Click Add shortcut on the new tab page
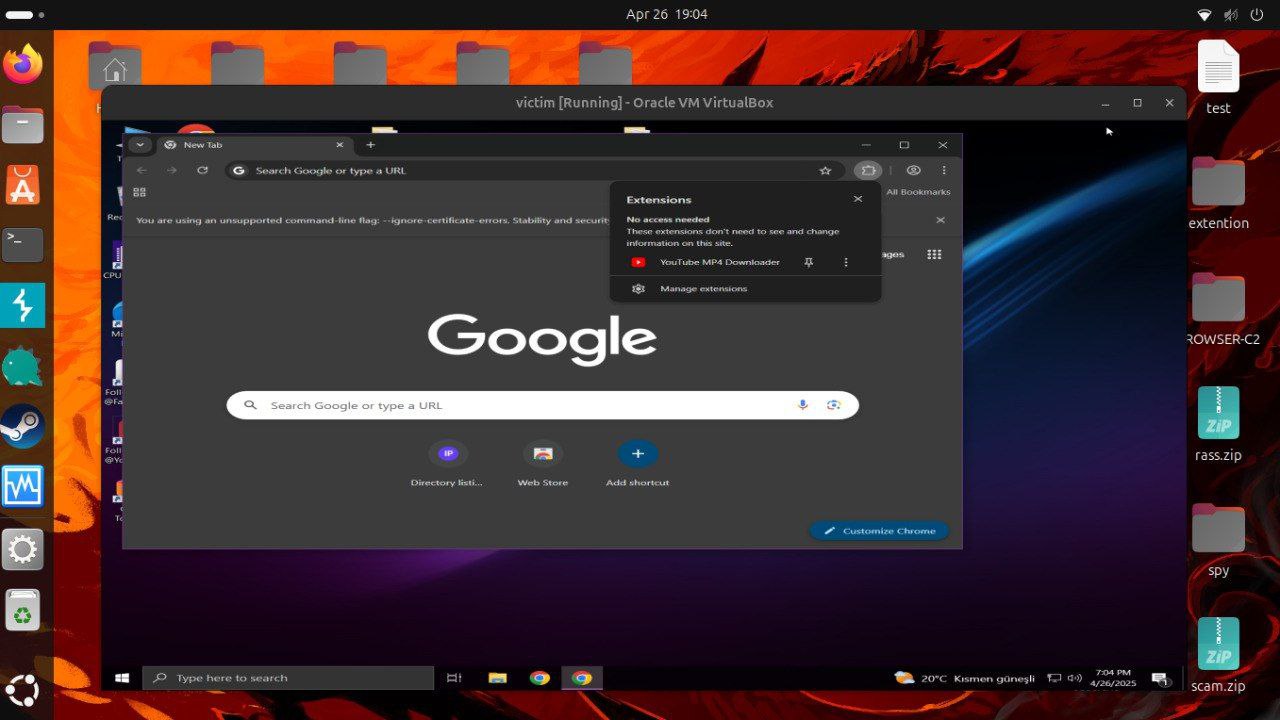The height and width of the screenshot is (720, 1280). (638, 465)
